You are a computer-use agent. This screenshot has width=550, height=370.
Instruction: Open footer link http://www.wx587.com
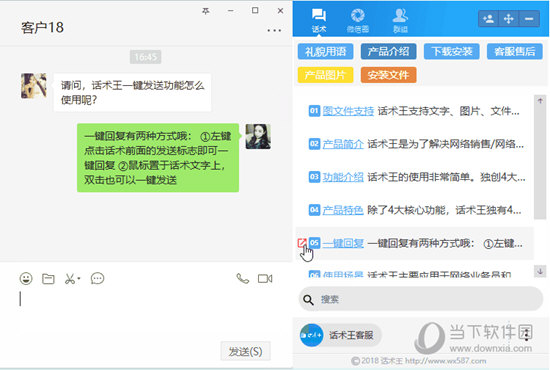445,361
